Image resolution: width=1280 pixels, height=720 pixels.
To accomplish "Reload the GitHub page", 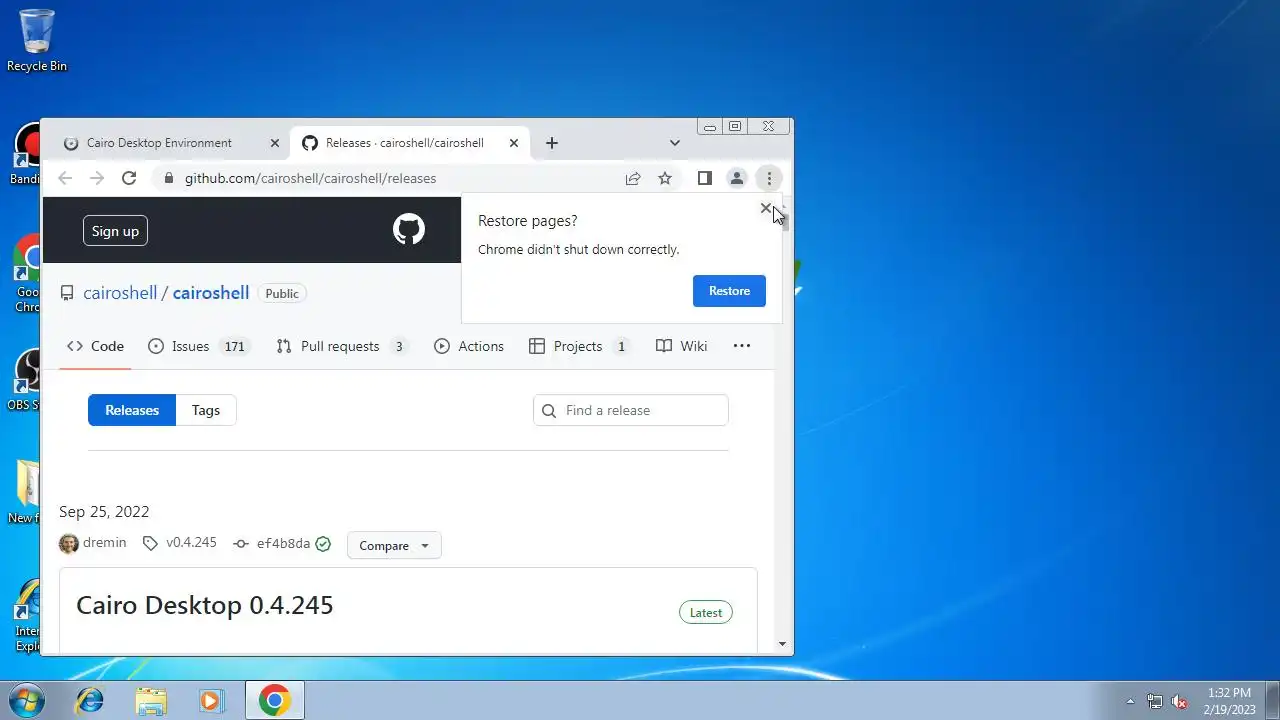I will 129,178.
